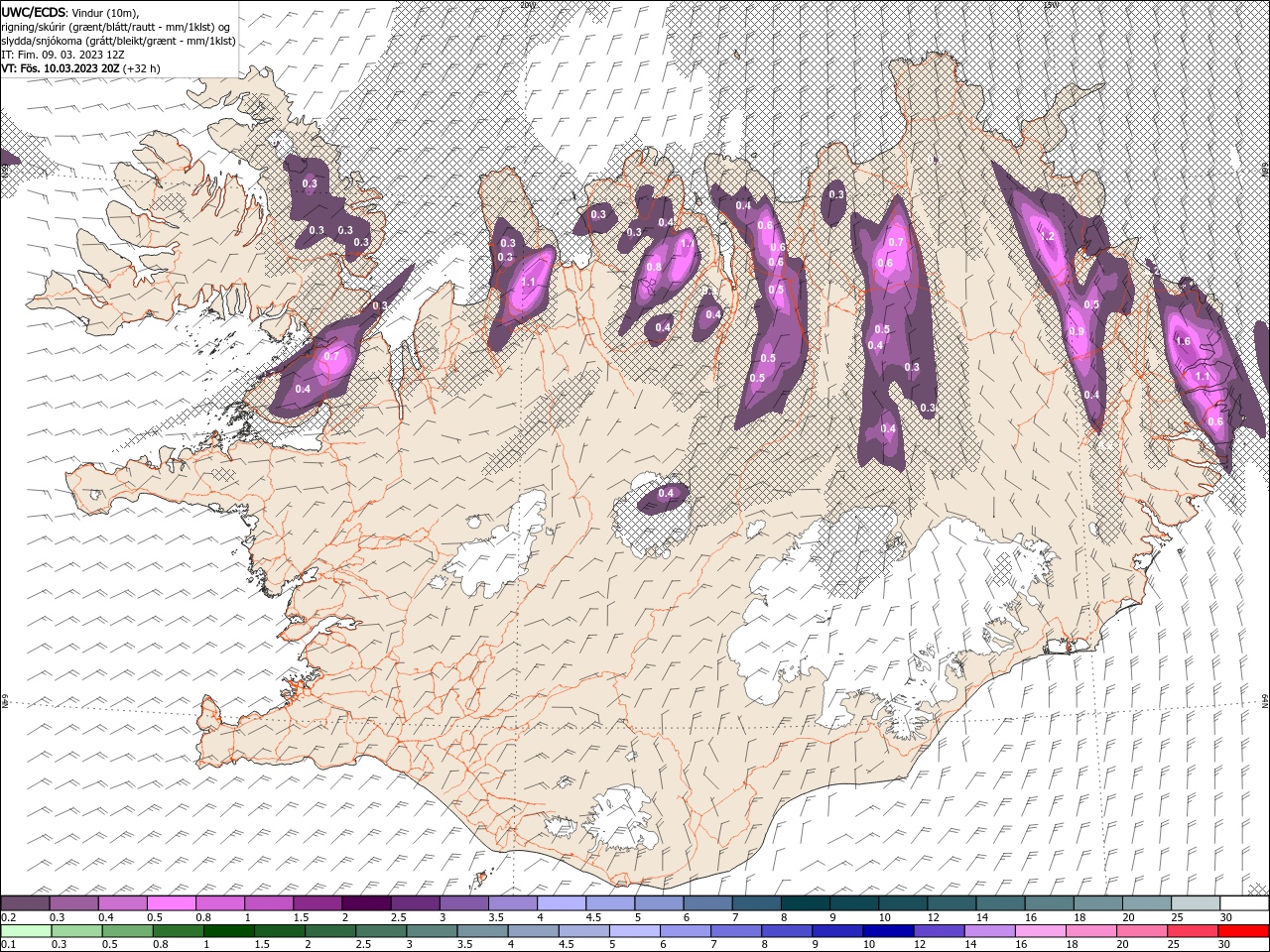
Task: Click the 0.8 snowfall value on the map
Action: (x=654, y=267)
